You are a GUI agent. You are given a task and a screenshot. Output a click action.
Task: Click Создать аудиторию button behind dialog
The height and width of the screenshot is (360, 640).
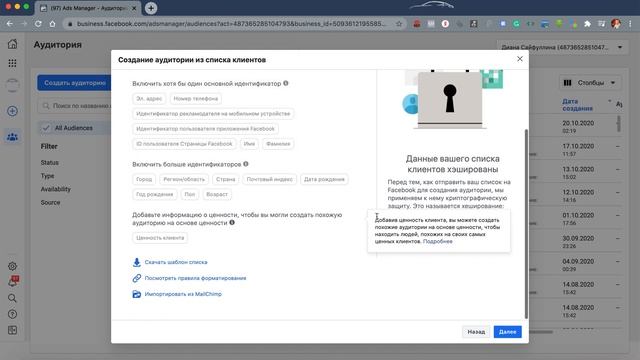click(75, 83)
